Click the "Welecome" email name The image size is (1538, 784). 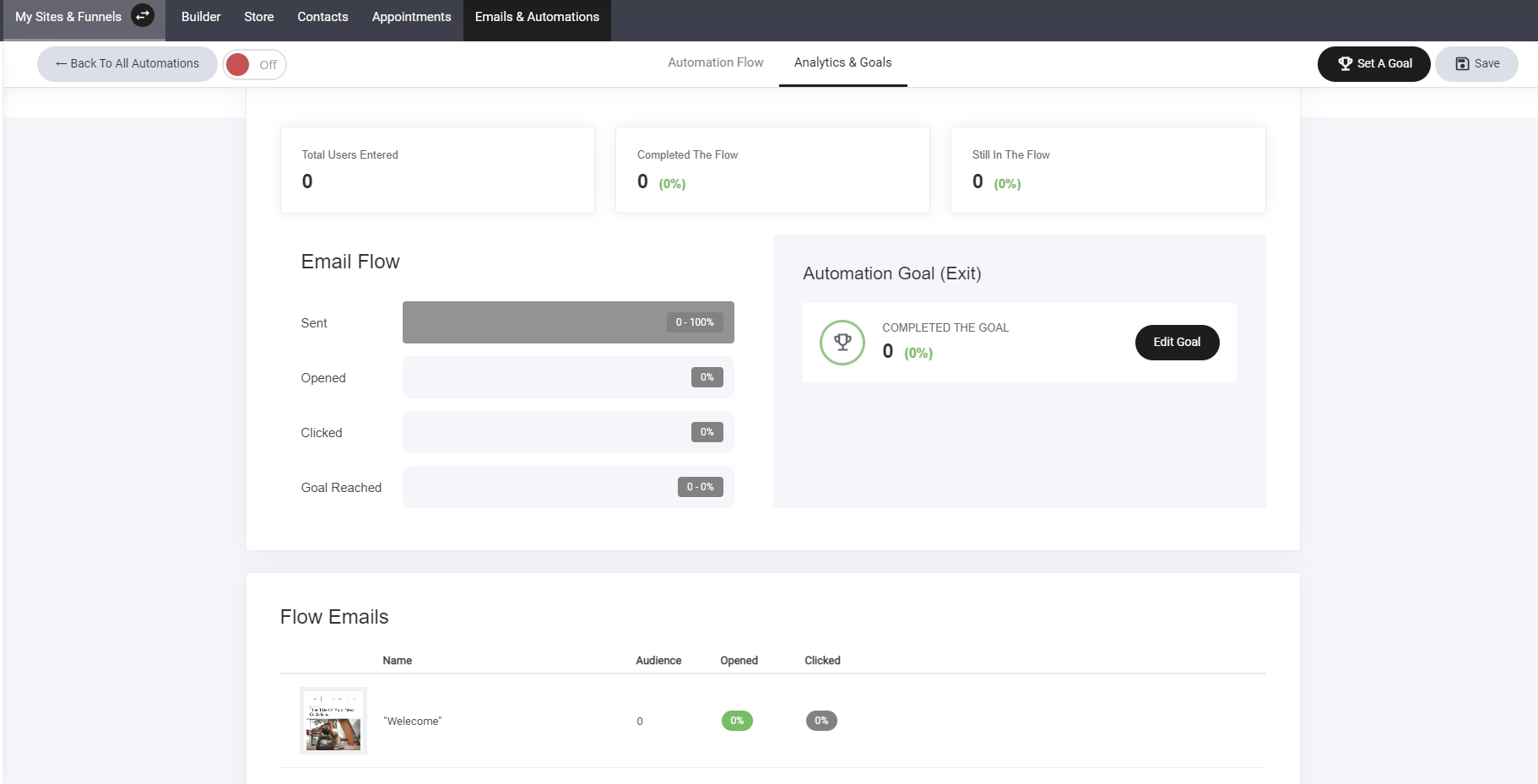(x=413, y=722)
